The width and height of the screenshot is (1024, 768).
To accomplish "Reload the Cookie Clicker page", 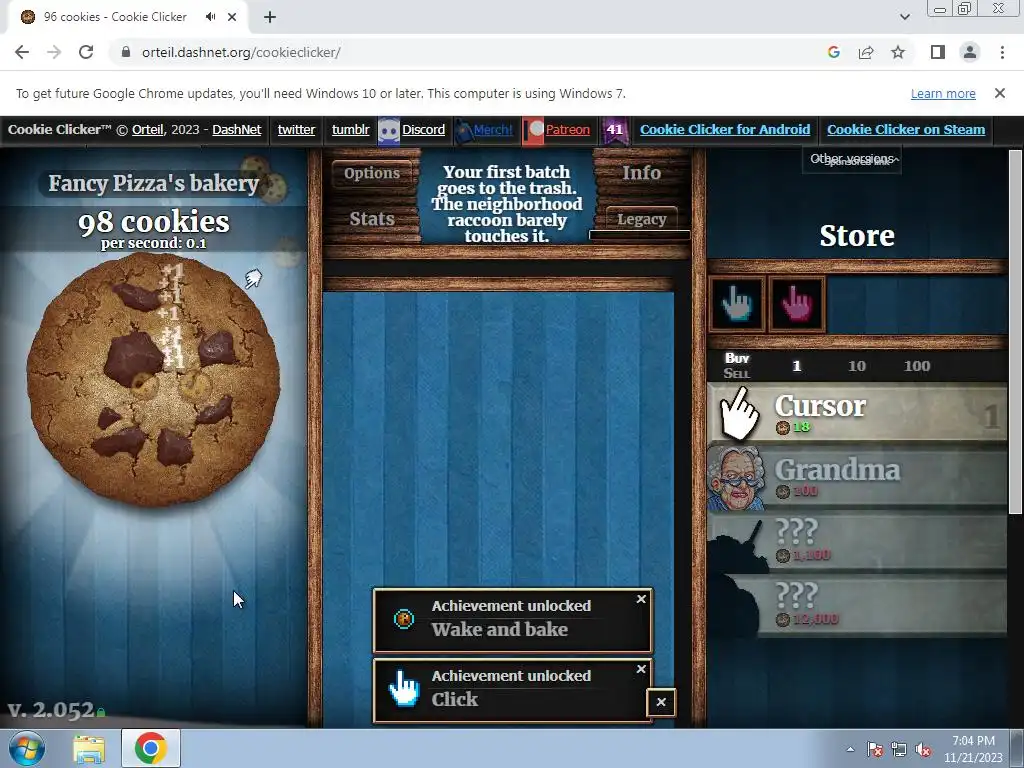I will pos(86,52).
